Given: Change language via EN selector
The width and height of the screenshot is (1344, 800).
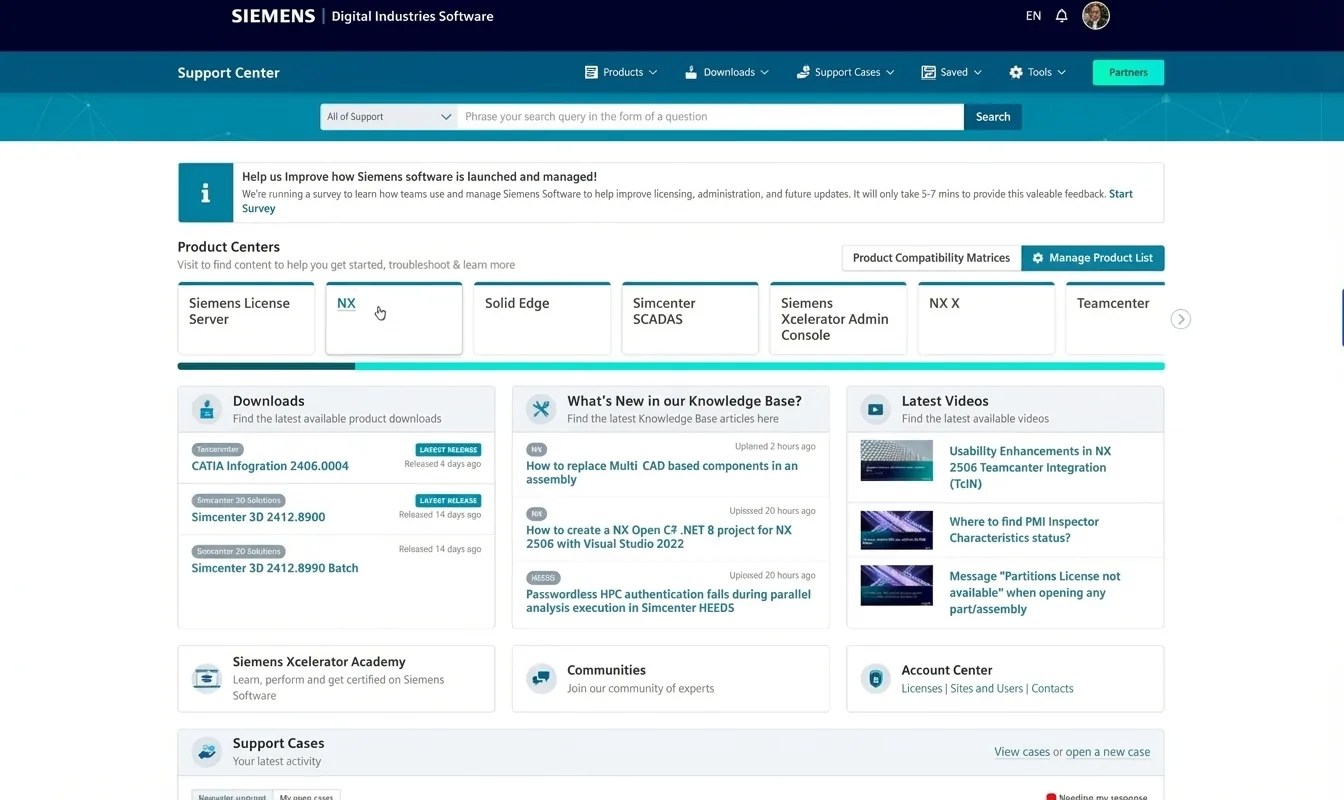Looking at the screenshot, I should pos(1033,16).
